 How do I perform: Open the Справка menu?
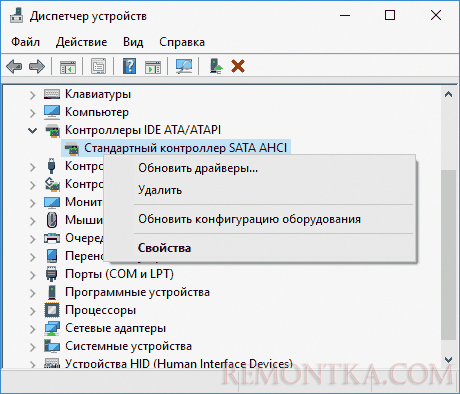[182, 42]
